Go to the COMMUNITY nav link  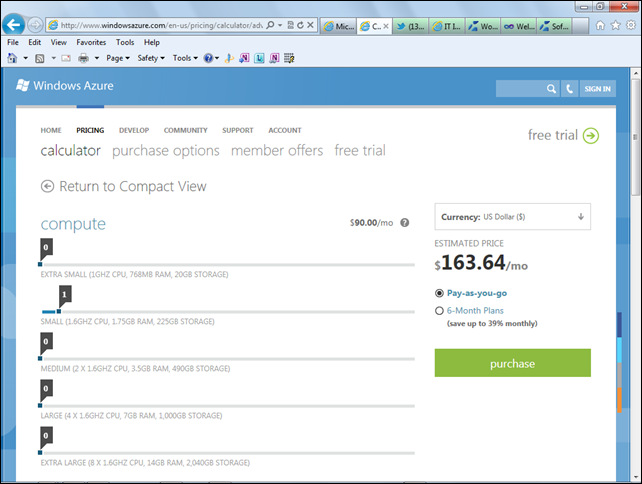[185, 130]
